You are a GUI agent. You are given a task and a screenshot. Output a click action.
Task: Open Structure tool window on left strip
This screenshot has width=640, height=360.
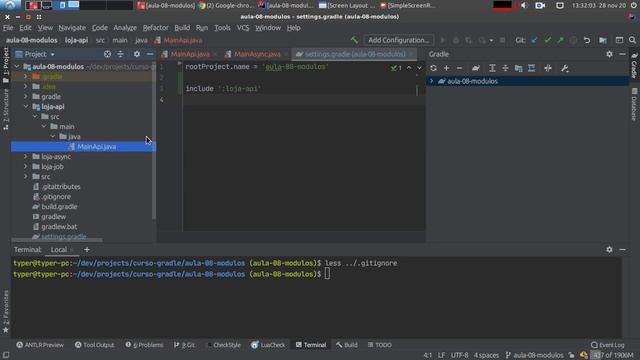[x=6, y=109]
